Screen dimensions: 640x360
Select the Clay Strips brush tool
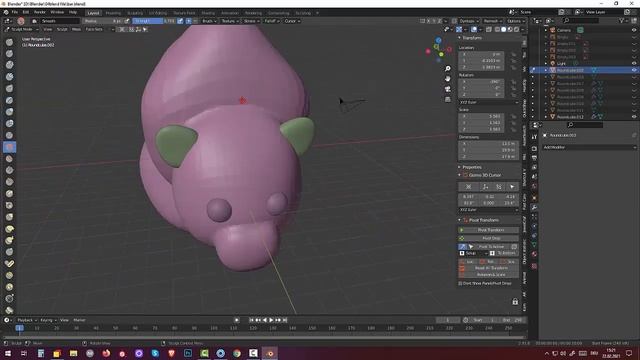tap(9, 77)
